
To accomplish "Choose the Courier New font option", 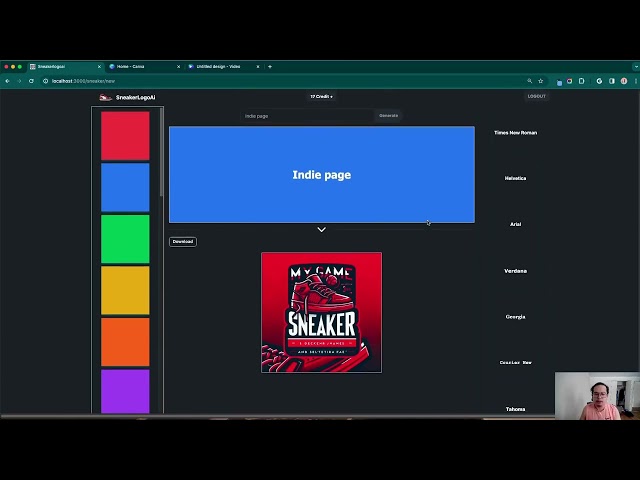I will [x=516, y=362].
